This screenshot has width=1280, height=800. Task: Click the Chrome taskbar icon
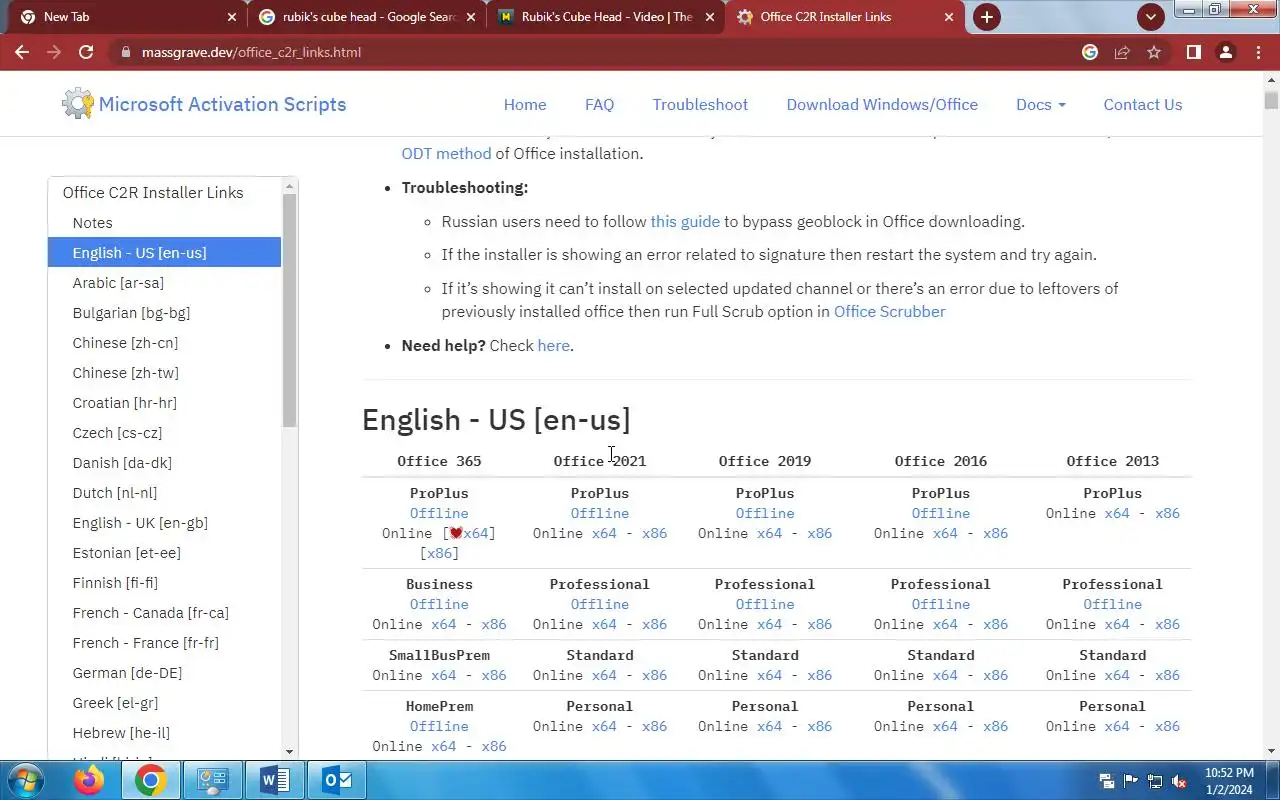(x=151, y=780)
